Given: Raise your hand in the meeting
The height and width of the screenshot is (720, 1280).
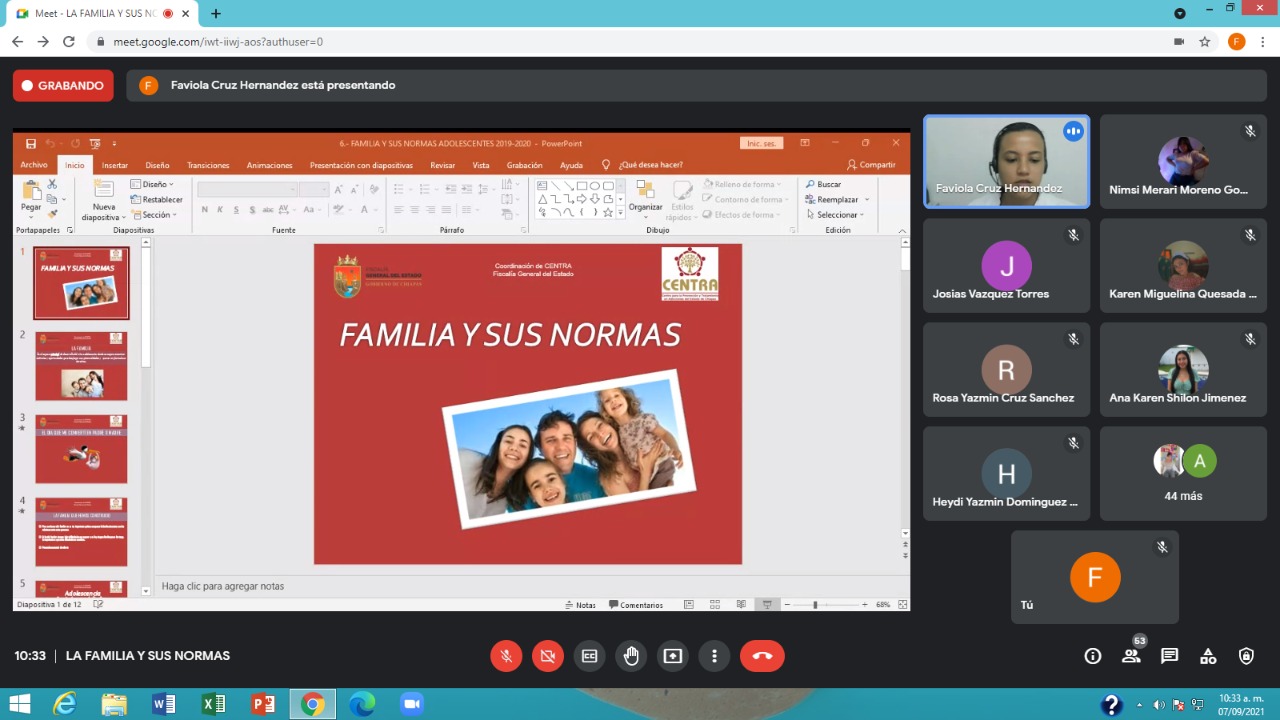Looking at the screenshot, I should [x=631, y=656].
